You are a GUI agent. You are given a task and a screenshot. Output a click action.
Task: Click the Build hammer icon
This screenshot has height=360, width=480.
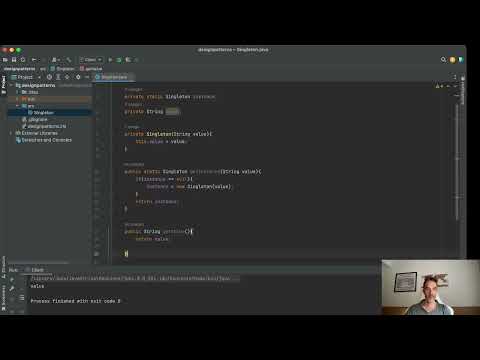(x=69, y=60)
